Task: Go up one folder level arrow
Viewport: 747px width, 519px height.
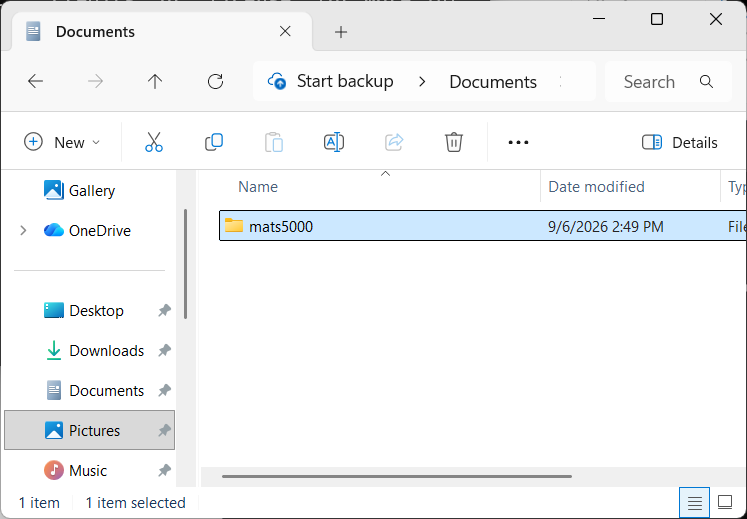Action: pyautogui.click(x=155, y=81)
